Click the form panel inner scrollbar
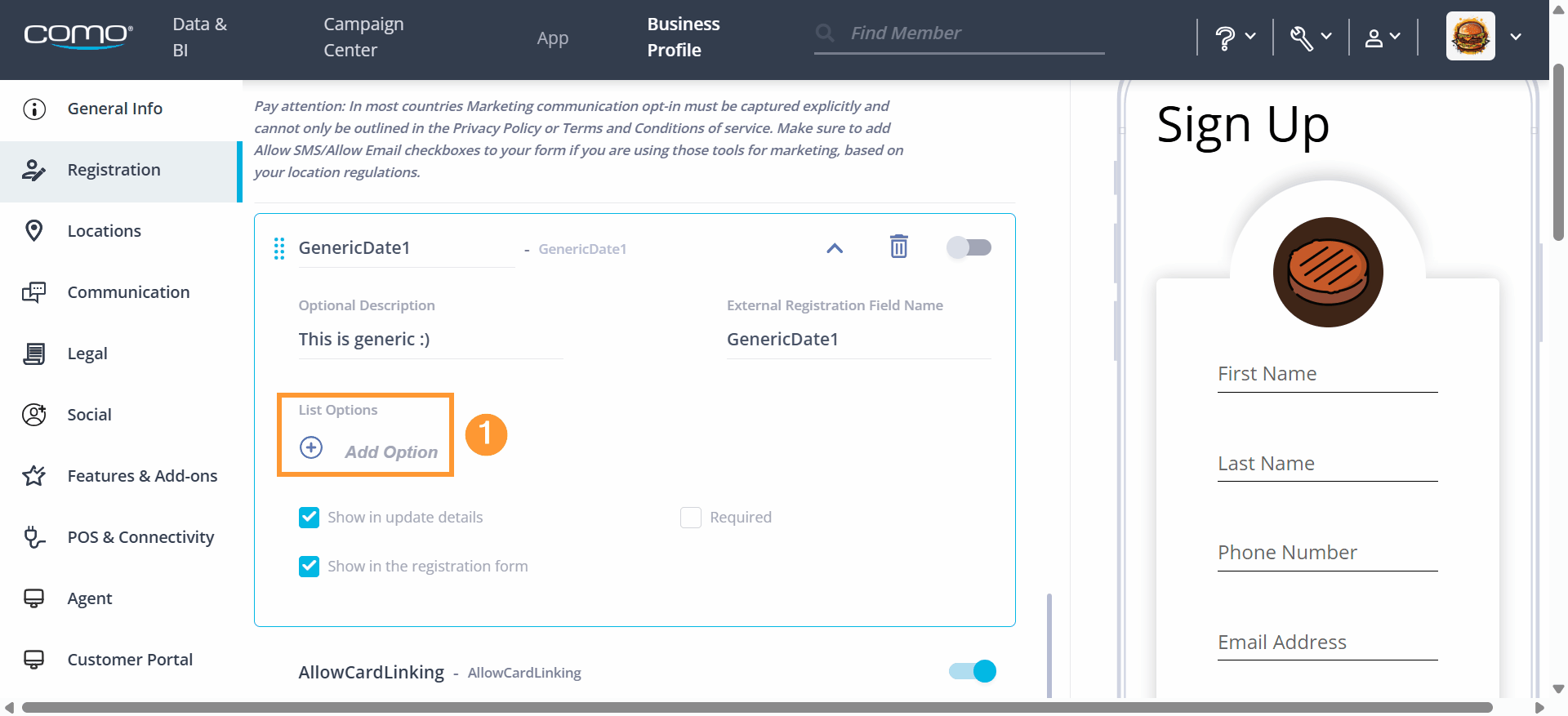Viewport: 1568px width, 716px height. click(1049, 645)
